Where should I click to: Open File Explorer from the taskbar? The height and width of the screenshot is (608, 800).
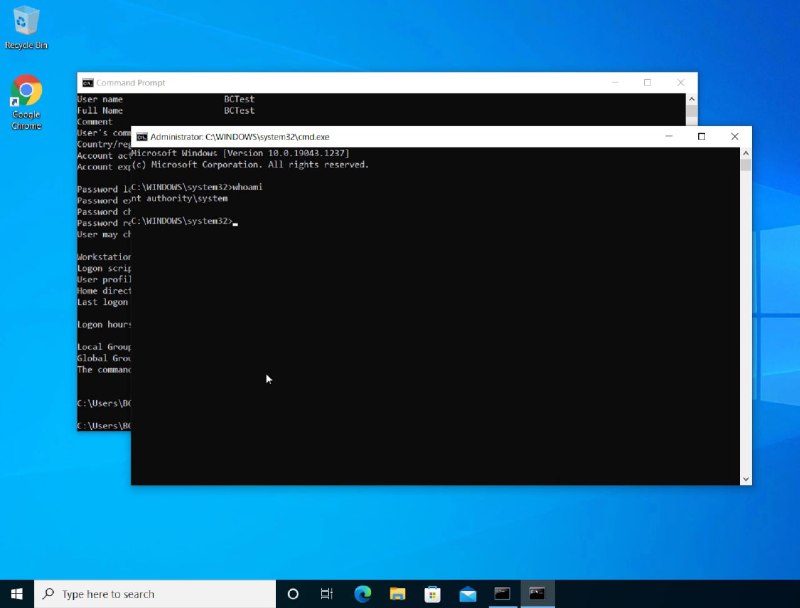[x=397, y=593]
